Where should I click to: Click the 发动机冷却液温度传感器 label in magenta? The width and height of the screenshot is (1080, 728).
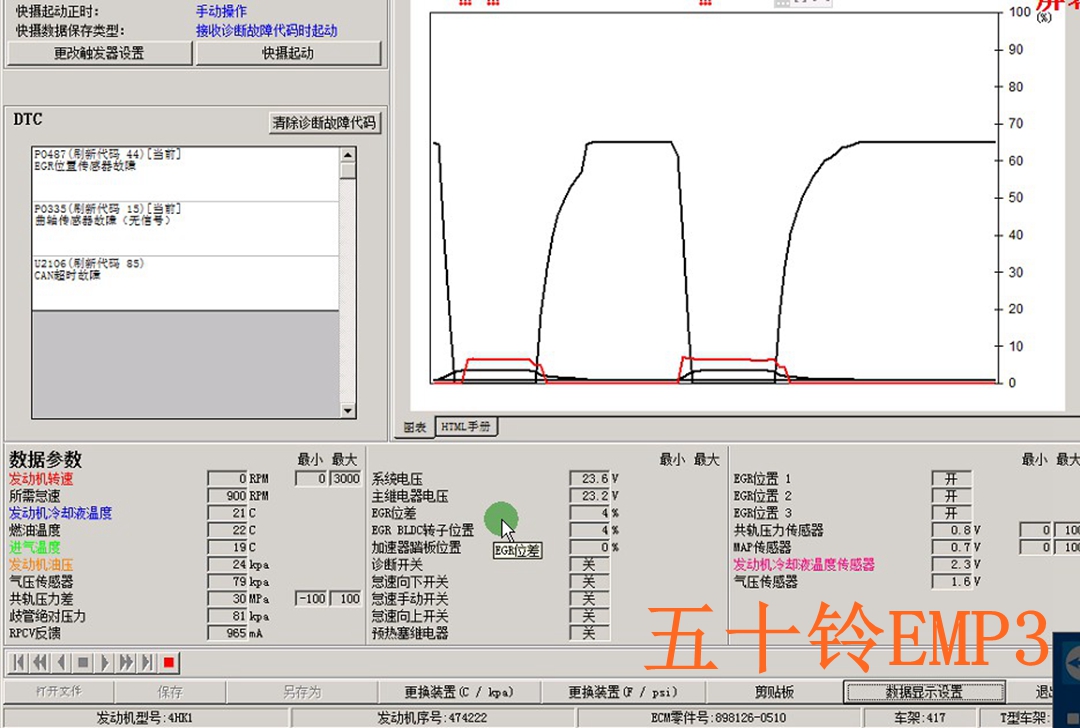coord(804,565)
